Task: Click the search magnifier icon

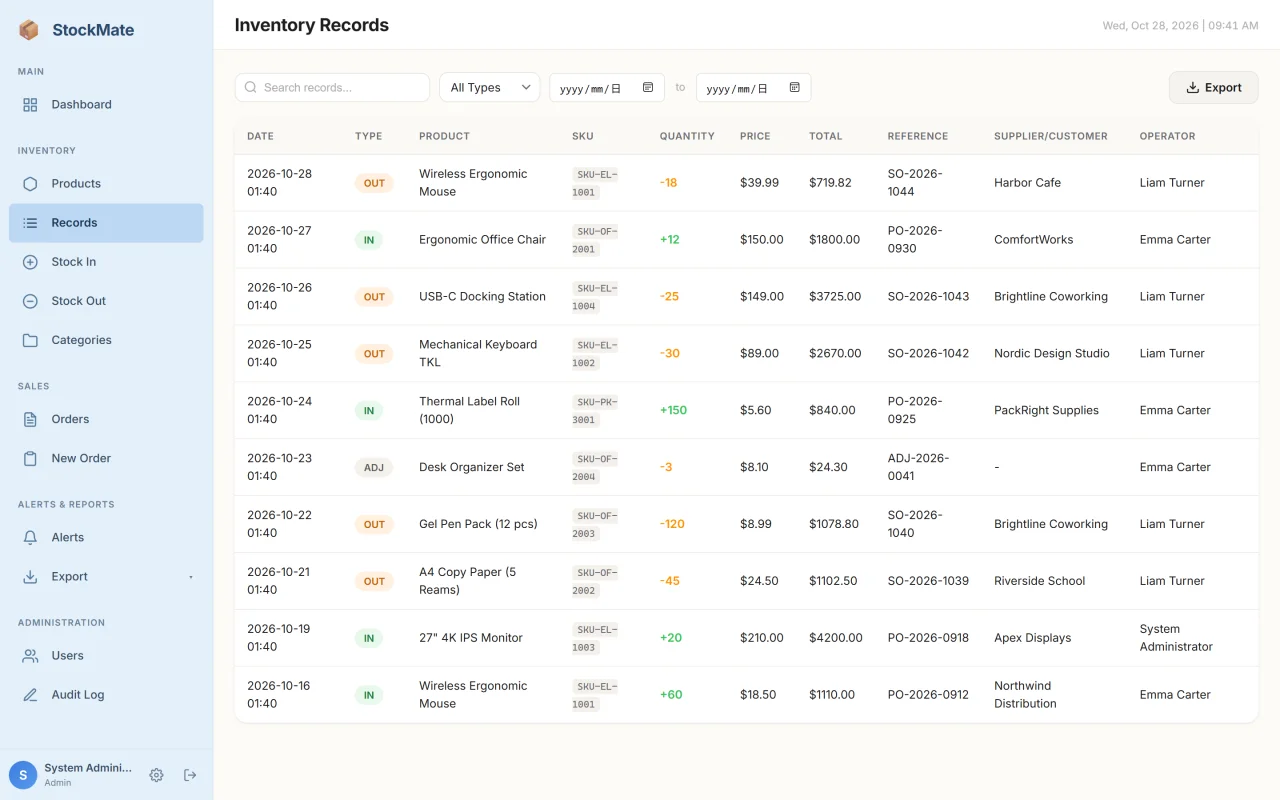Action: coord(251,88)
